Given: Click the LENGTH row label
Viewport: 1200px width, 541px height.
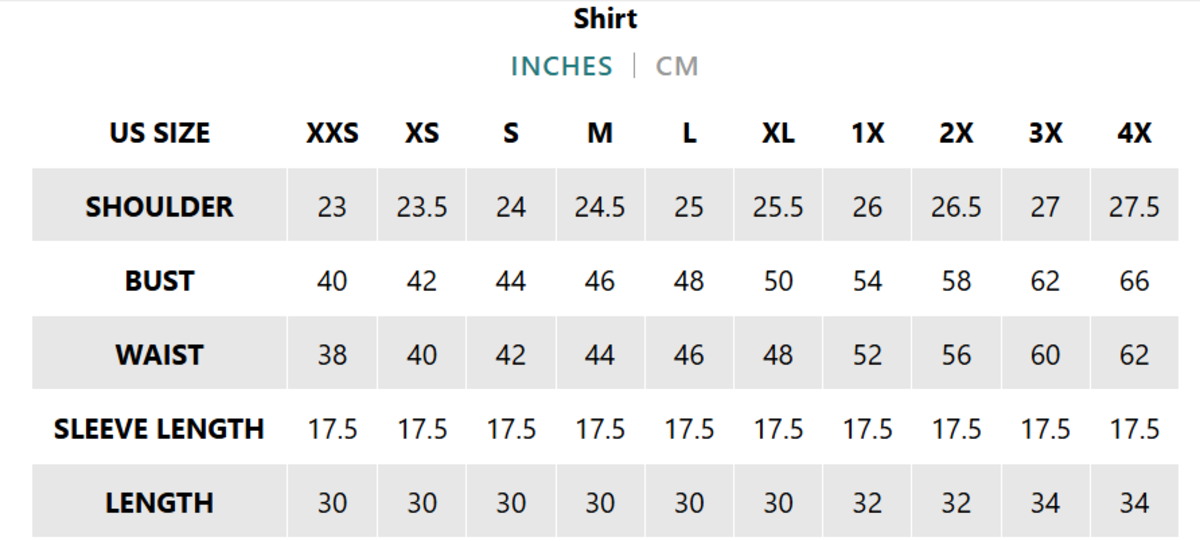Looking at the screenshot, I should (160, 503).
